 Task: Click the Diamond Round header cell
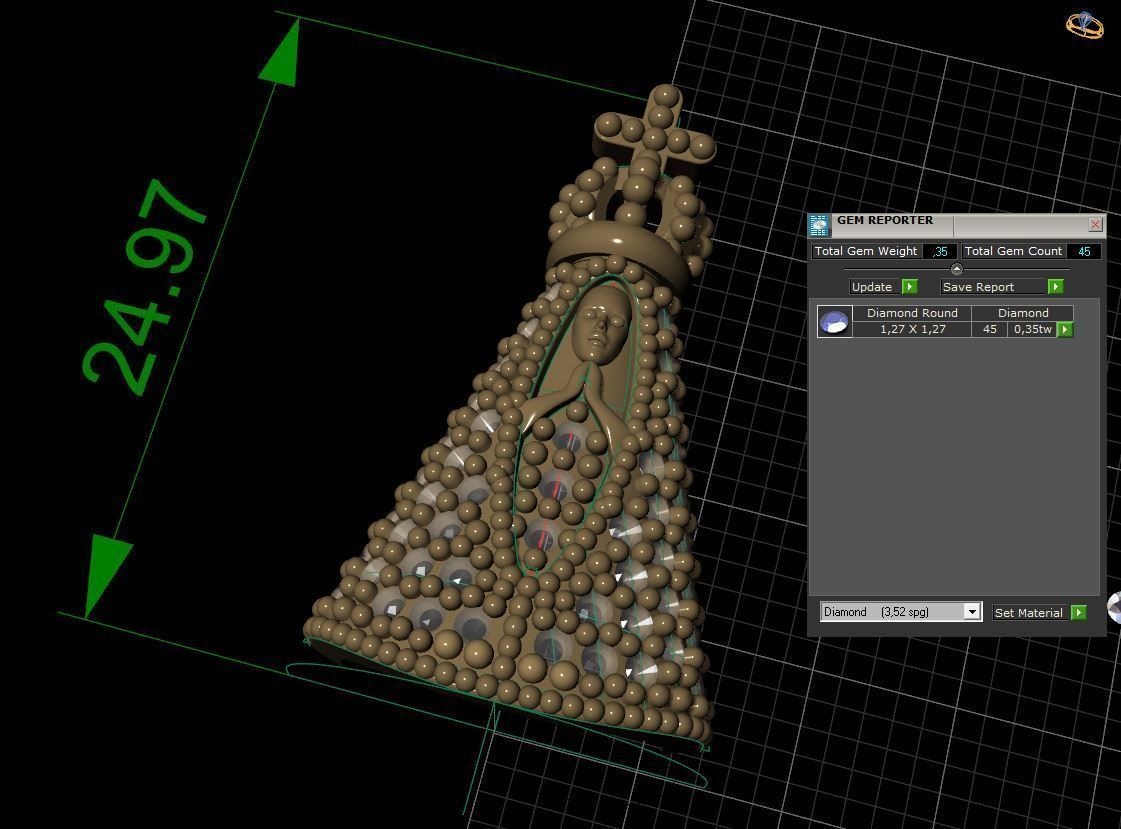pyautogui.click(x=912, y=313)
